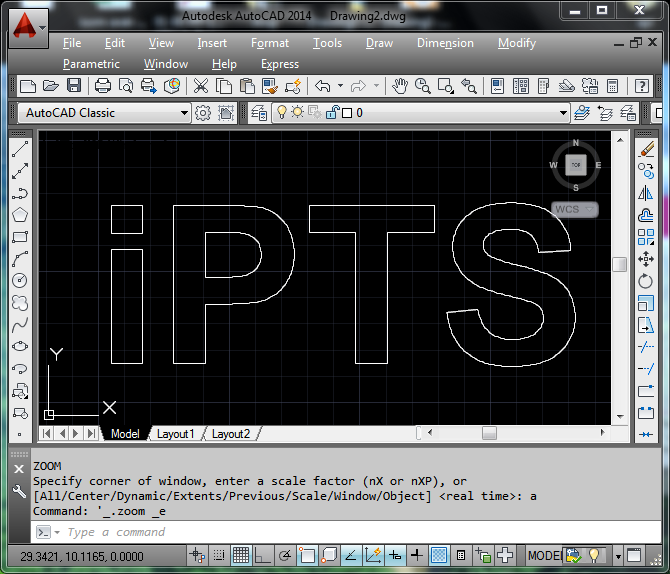Select the Line tool in Draw toolbar
The height and width of the screenshot is (574, 670).
coord(20,149)
